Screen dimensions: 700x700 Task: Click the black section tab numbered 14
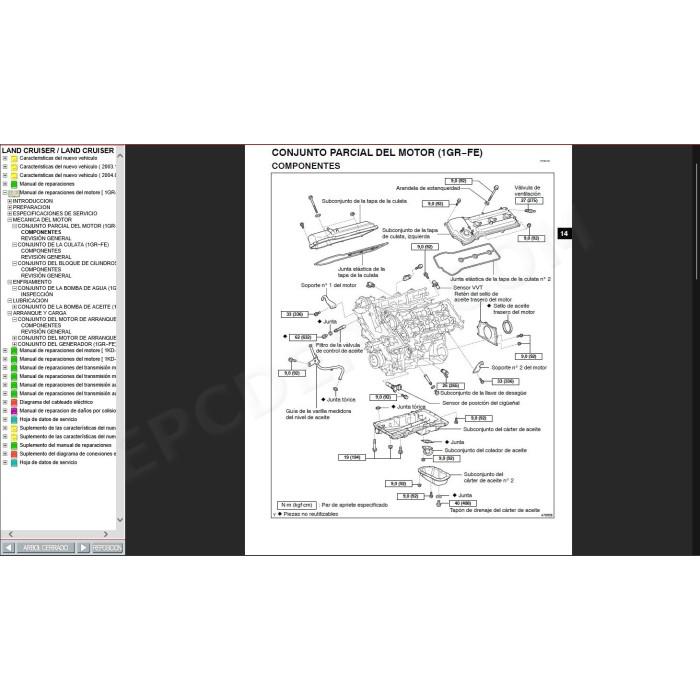point(564,233)
